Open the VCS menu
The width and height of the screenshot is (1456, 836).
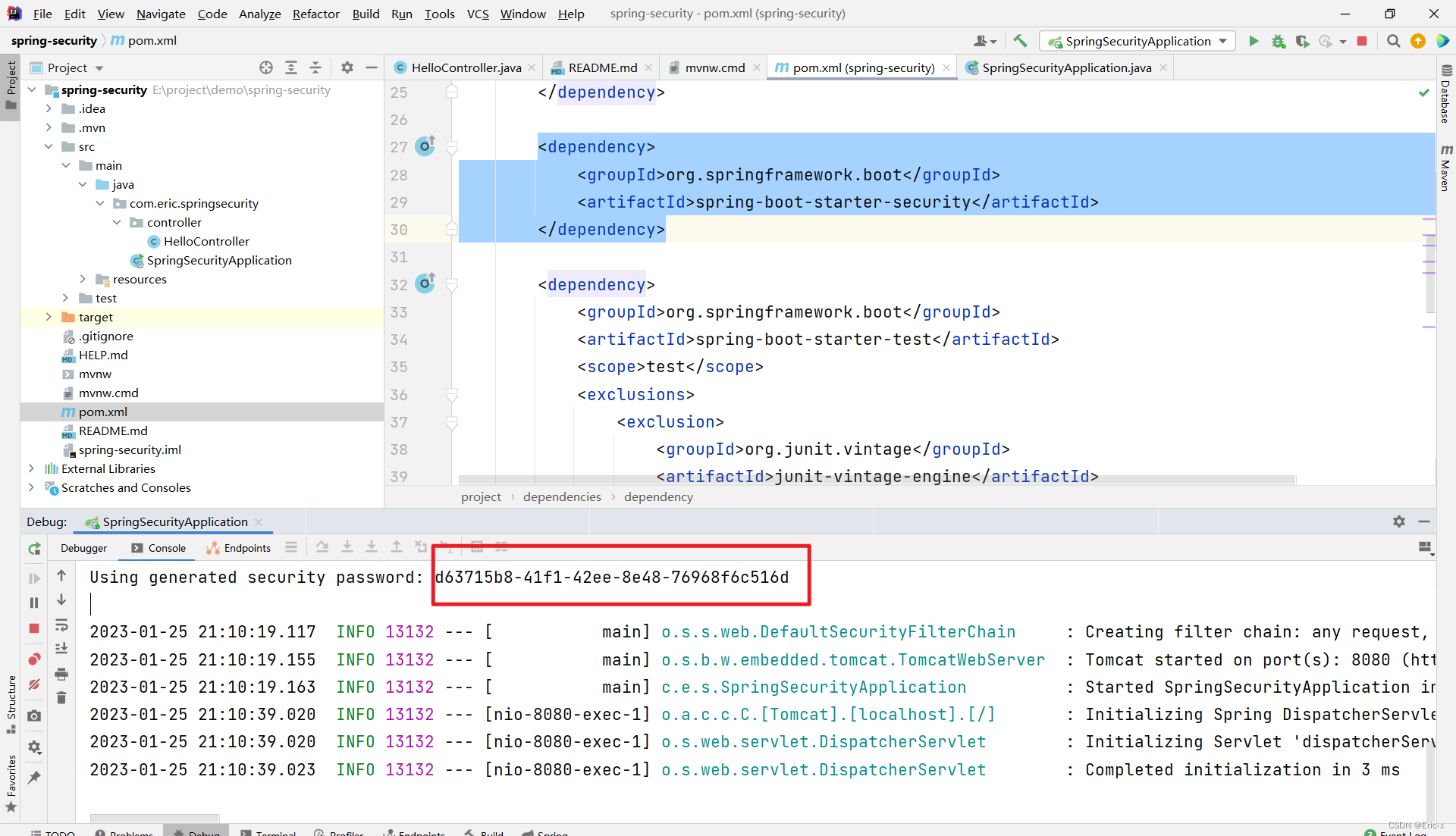pos(477,14)
